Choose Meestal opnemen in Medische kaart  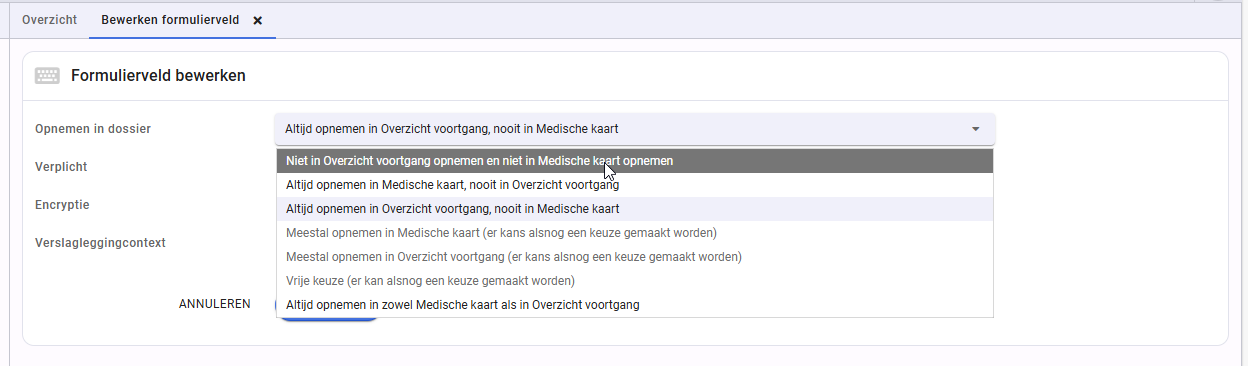coord(635,233)
